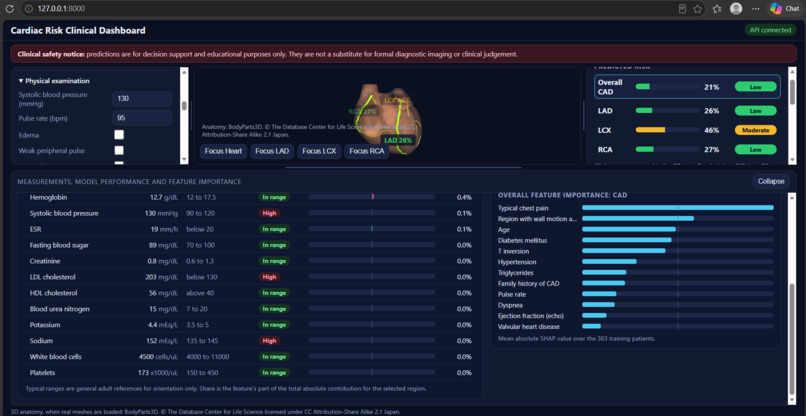Click the Focus LAD button

click(x=271, y=151)
